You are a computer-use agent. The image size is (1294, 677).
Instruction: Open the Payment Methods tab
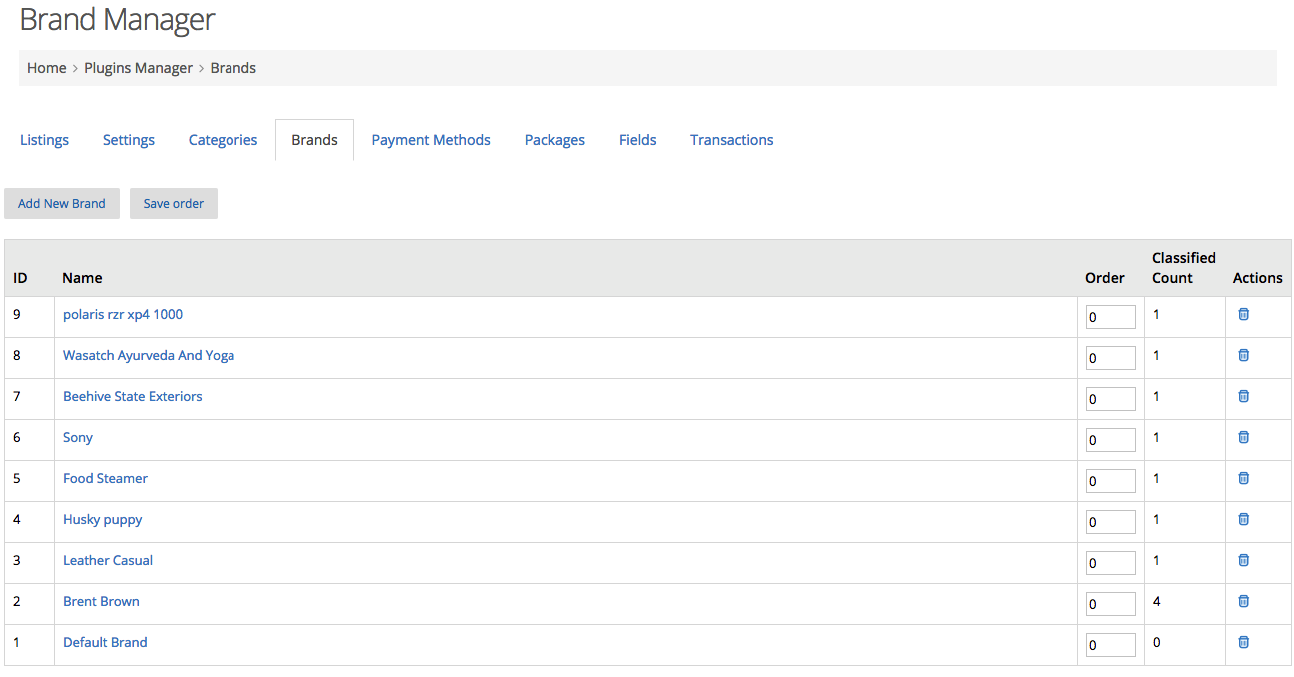431,140
